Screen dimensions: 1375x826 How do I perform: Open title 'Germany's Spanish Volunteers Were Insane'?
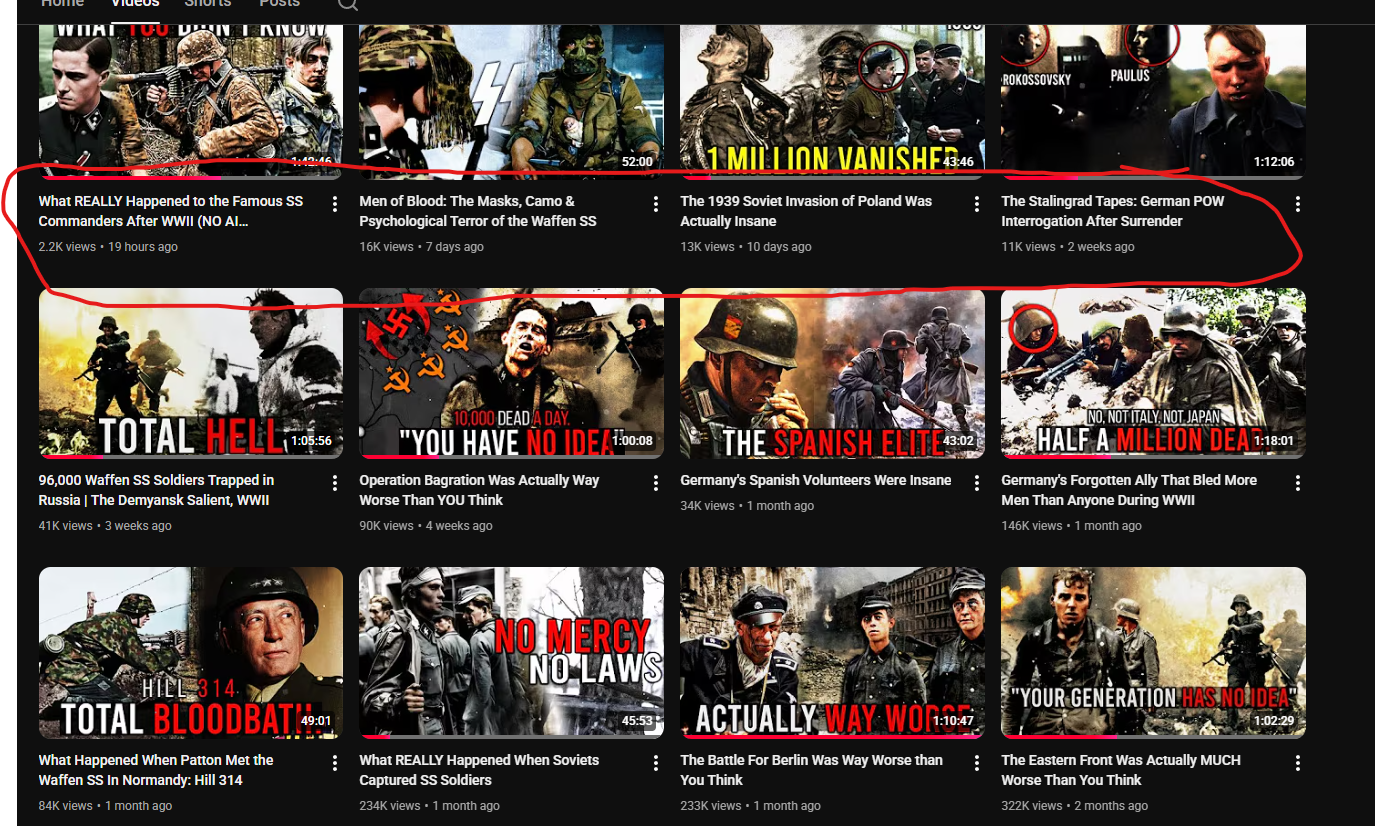tap(816, 480)
